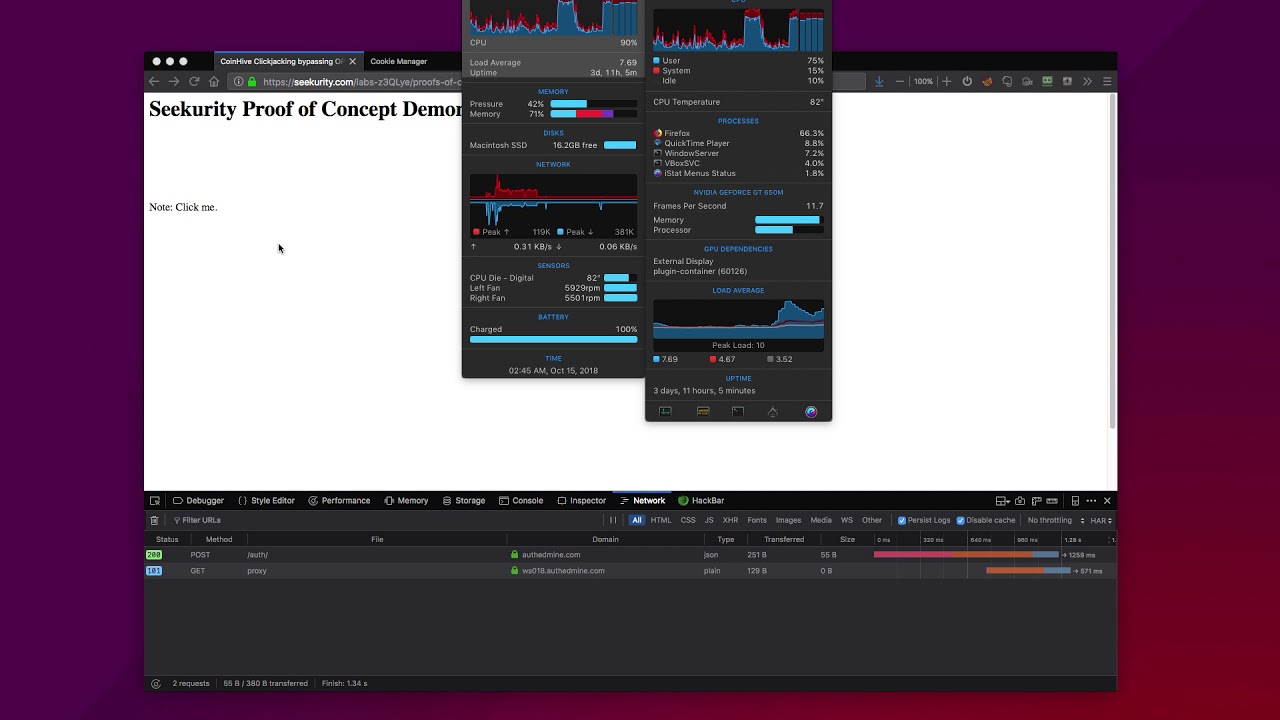Viewport: 1280px width, 720px height.
Task: Switch to the Inspector DevTools tab
Action: click(x=581, y=500)
